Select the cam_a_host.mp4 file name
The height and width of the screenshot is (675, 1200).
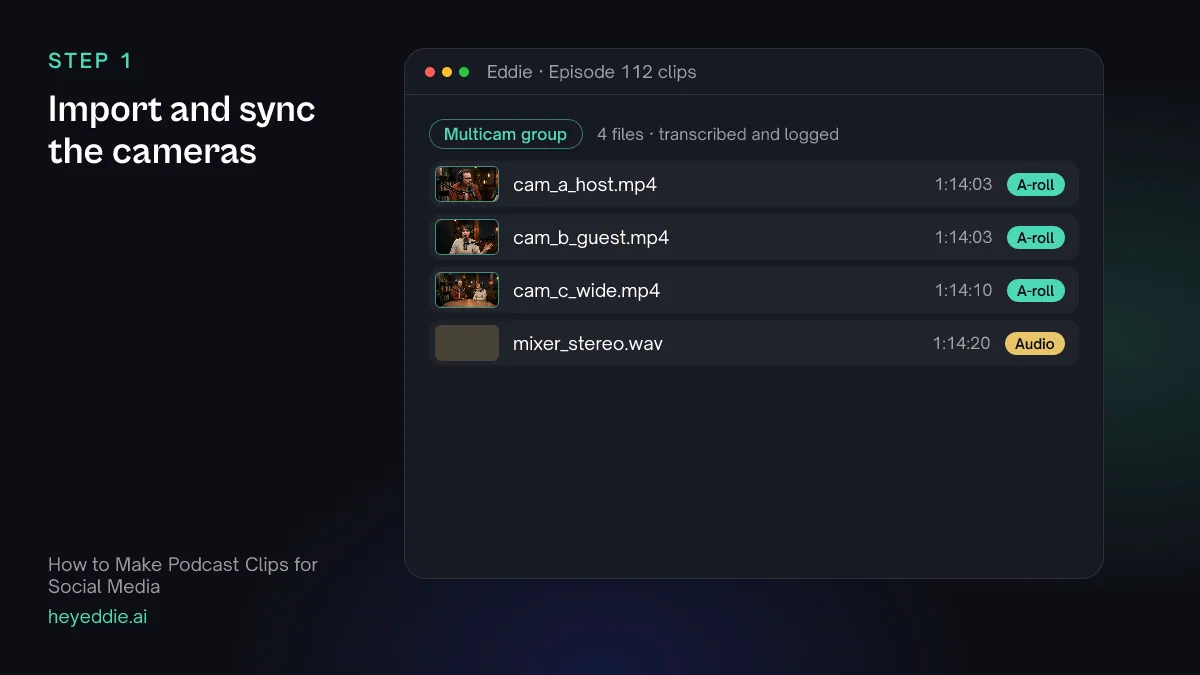(585, 185)
